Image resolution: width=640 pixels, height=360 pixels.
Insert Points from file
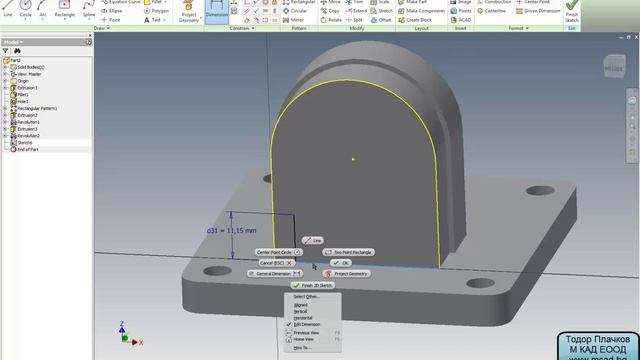(x=461, y=11)
